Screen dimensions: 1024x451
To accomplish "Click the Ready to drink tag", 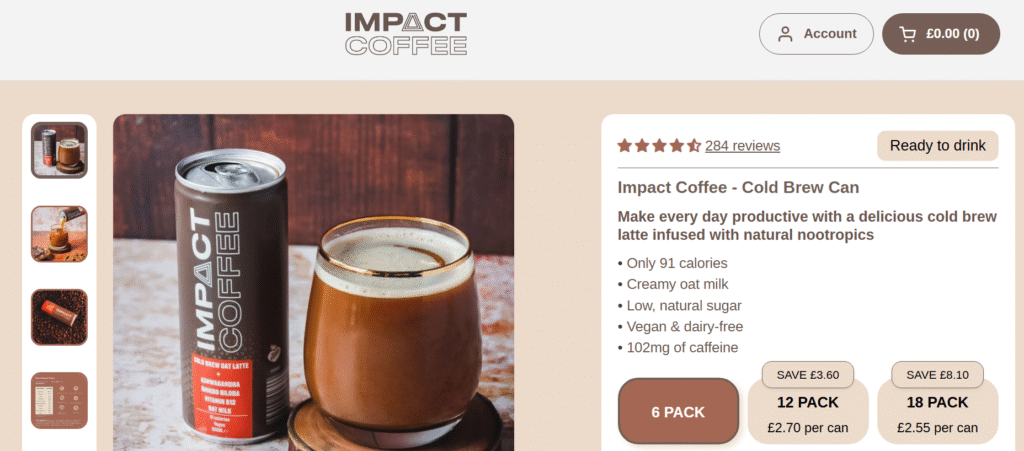I will point(937,146).
